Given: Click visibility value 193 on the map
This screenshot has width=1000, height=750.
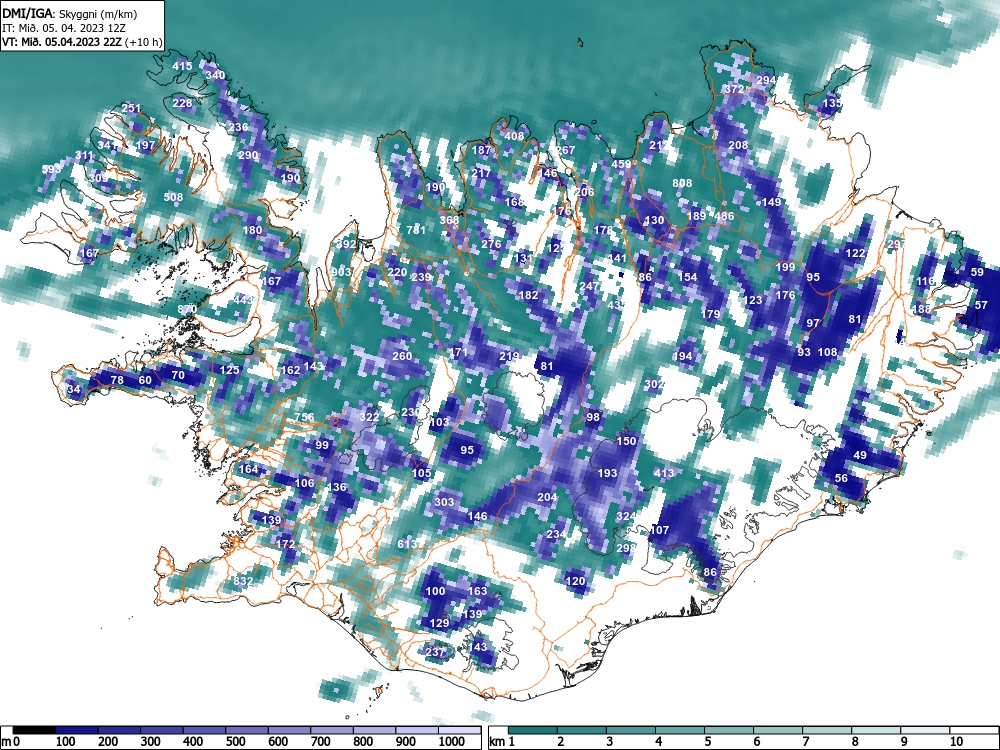Looking at the screenshot, I should (607, 473).
